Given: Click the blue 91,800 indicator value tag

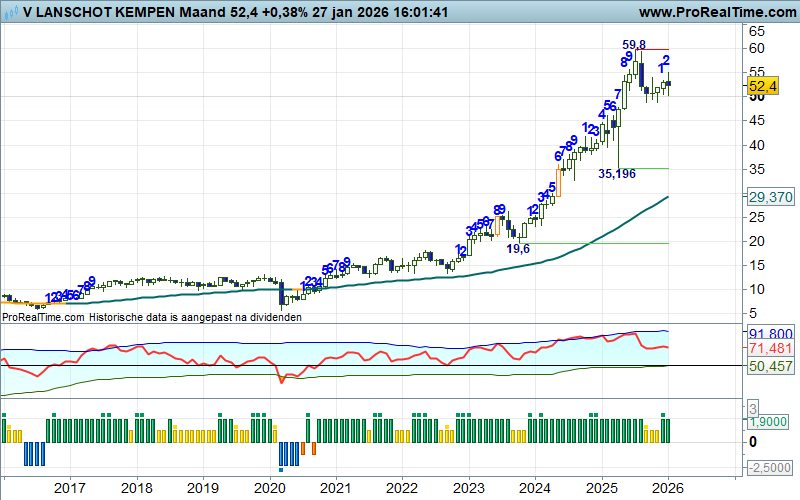Looking at the screenshot, I should click(x=770, y=332).
